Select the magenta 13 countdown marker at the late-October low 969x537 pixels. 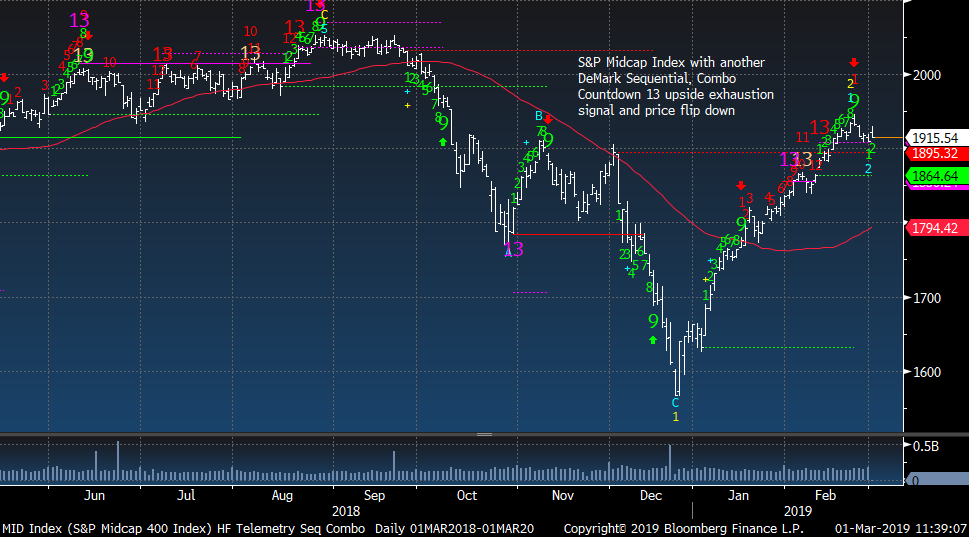[514, 250]
